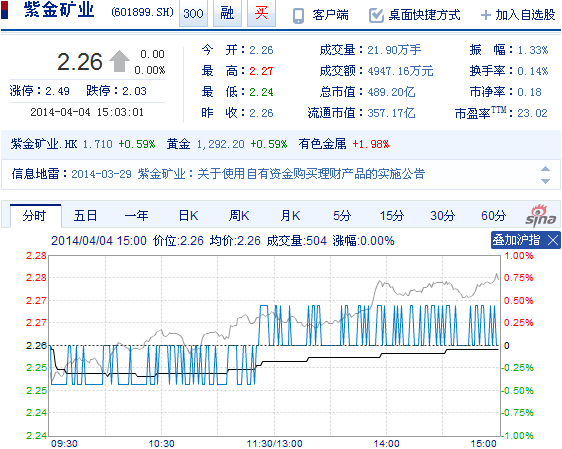Switch to the 五日 chart tab

click(x=85, y=216)
